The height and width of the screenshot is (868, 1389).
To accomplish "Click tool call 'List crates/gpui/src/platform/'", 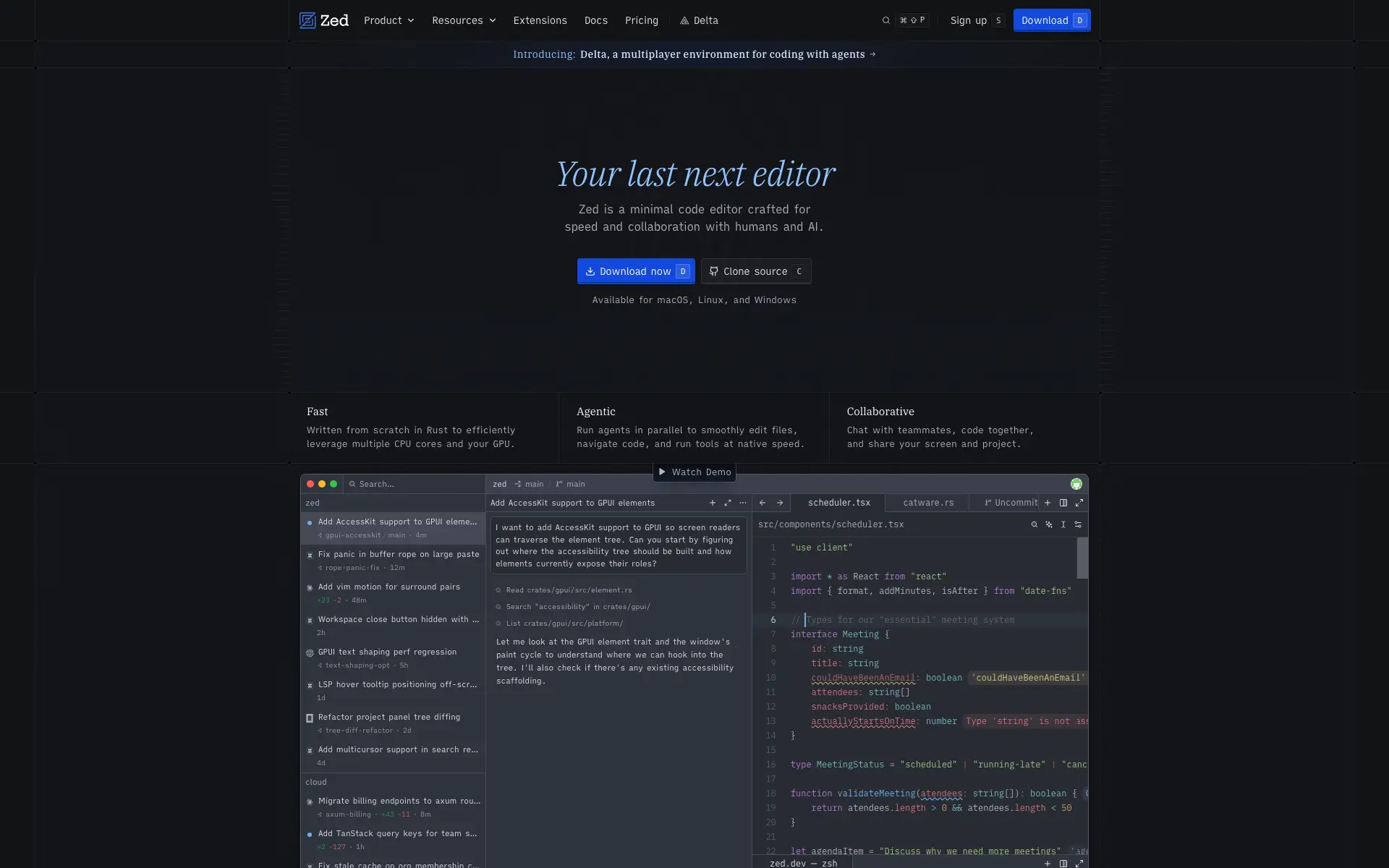I will pyautogui.click(x=558, y=624).
